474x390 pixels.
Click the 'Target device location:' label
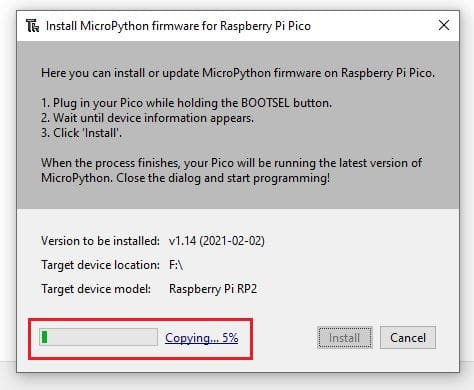100,265
